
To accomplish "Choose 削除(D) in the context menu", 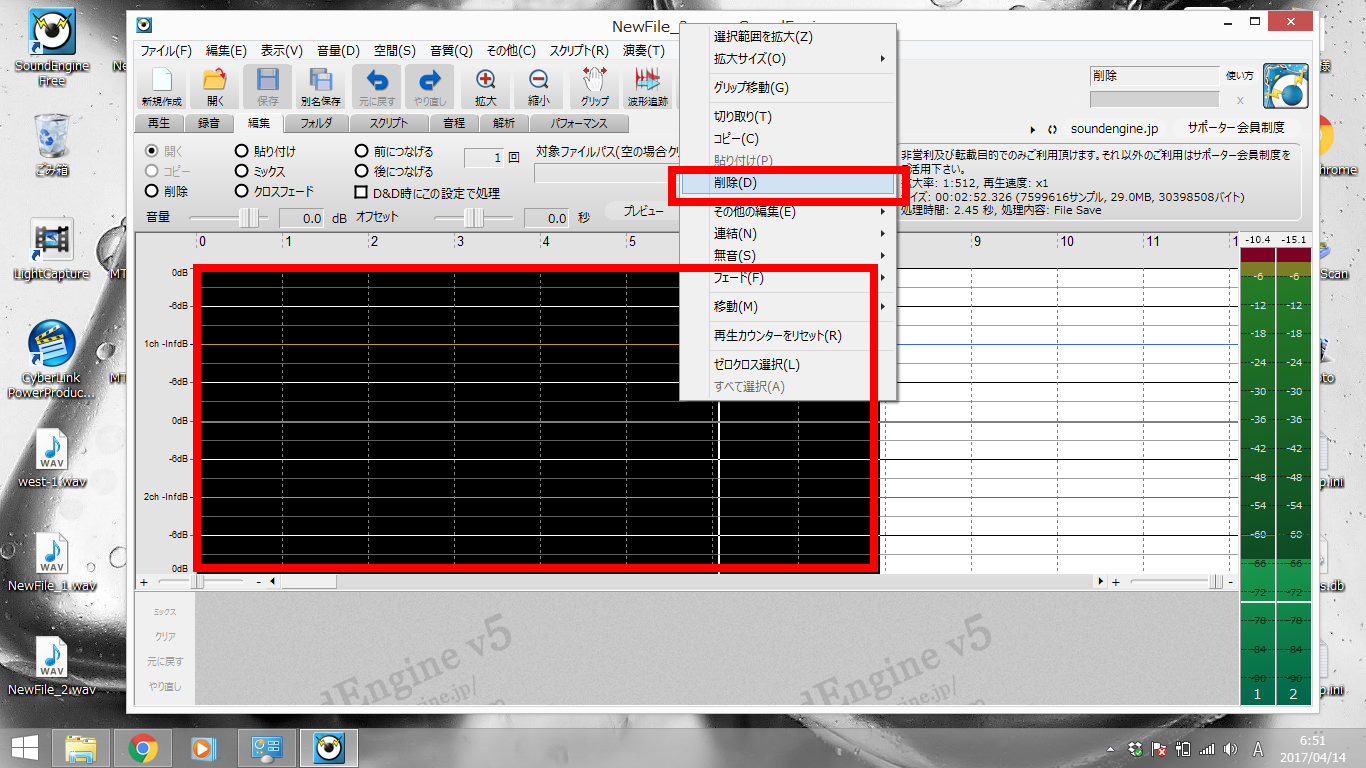I will (788, 183).
